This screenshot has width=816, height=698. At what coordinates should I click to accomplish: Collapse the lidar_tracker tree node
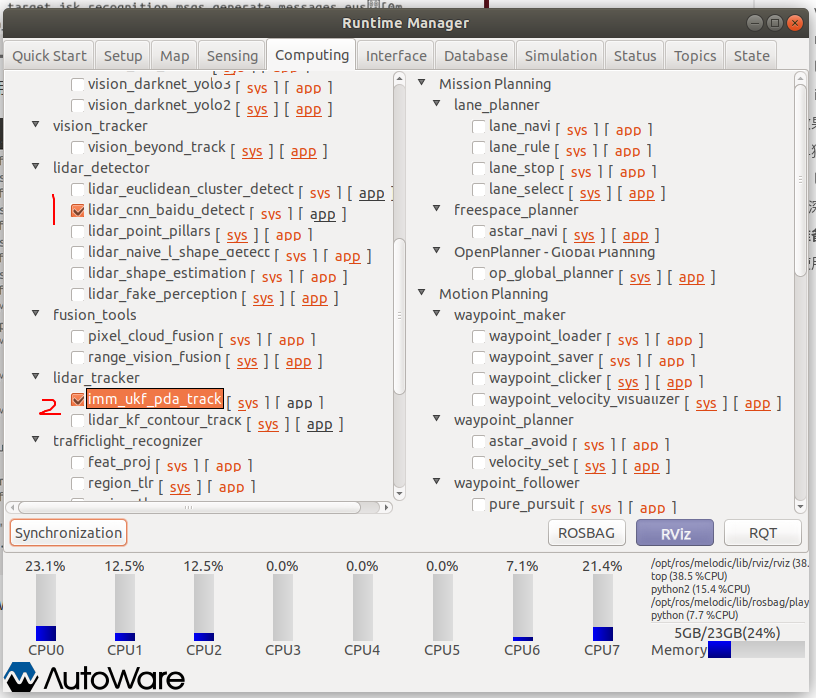click(x=36, y=376)
